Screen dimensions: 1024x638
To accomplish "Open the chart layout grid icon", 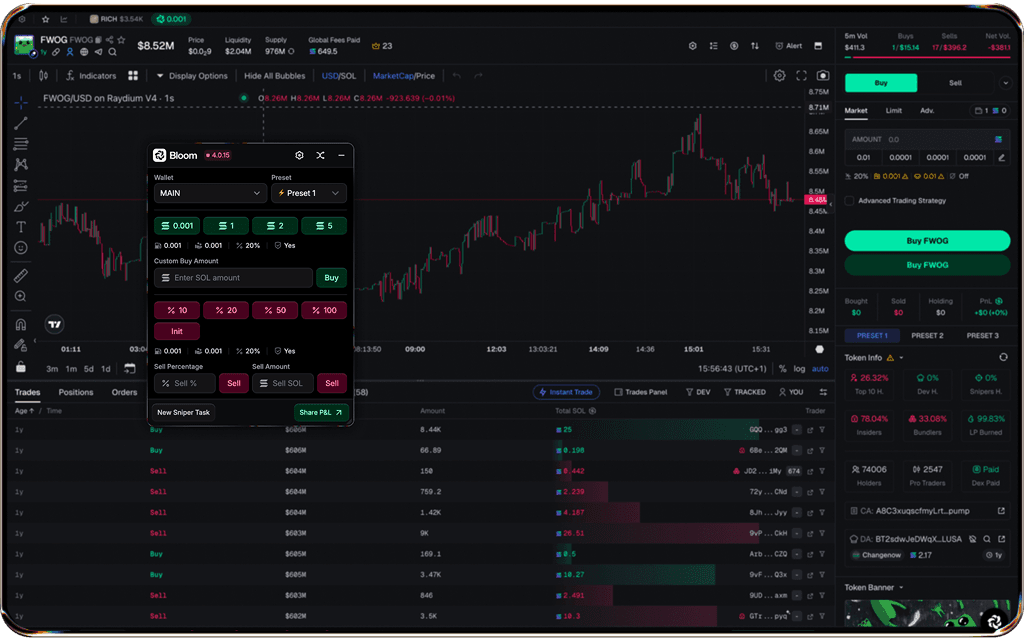I will click(133, 76).
